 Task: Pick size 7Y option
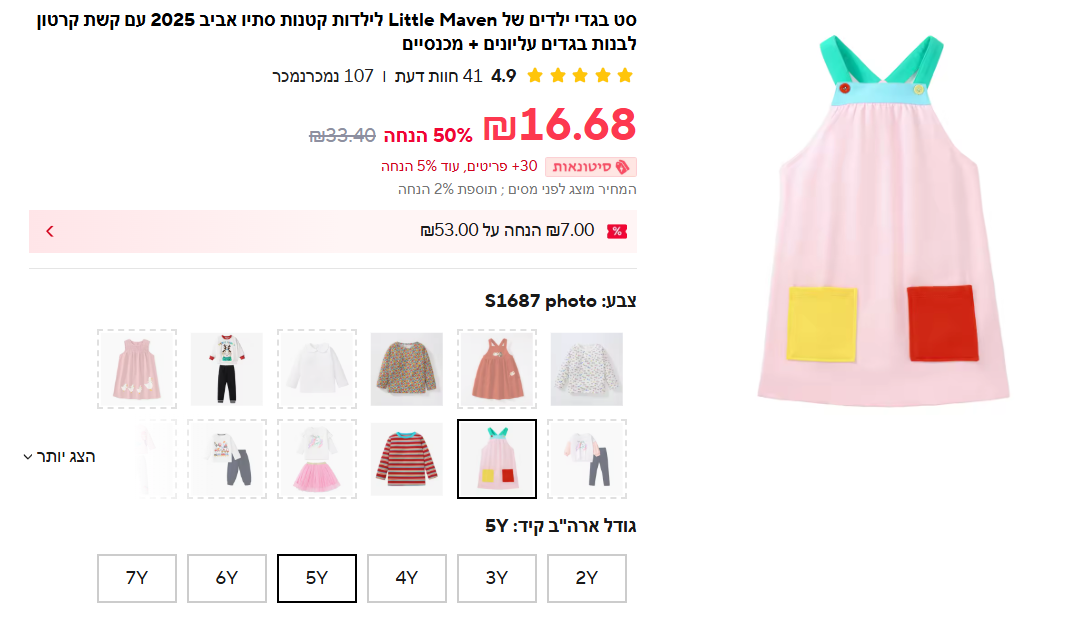(137, 578)
